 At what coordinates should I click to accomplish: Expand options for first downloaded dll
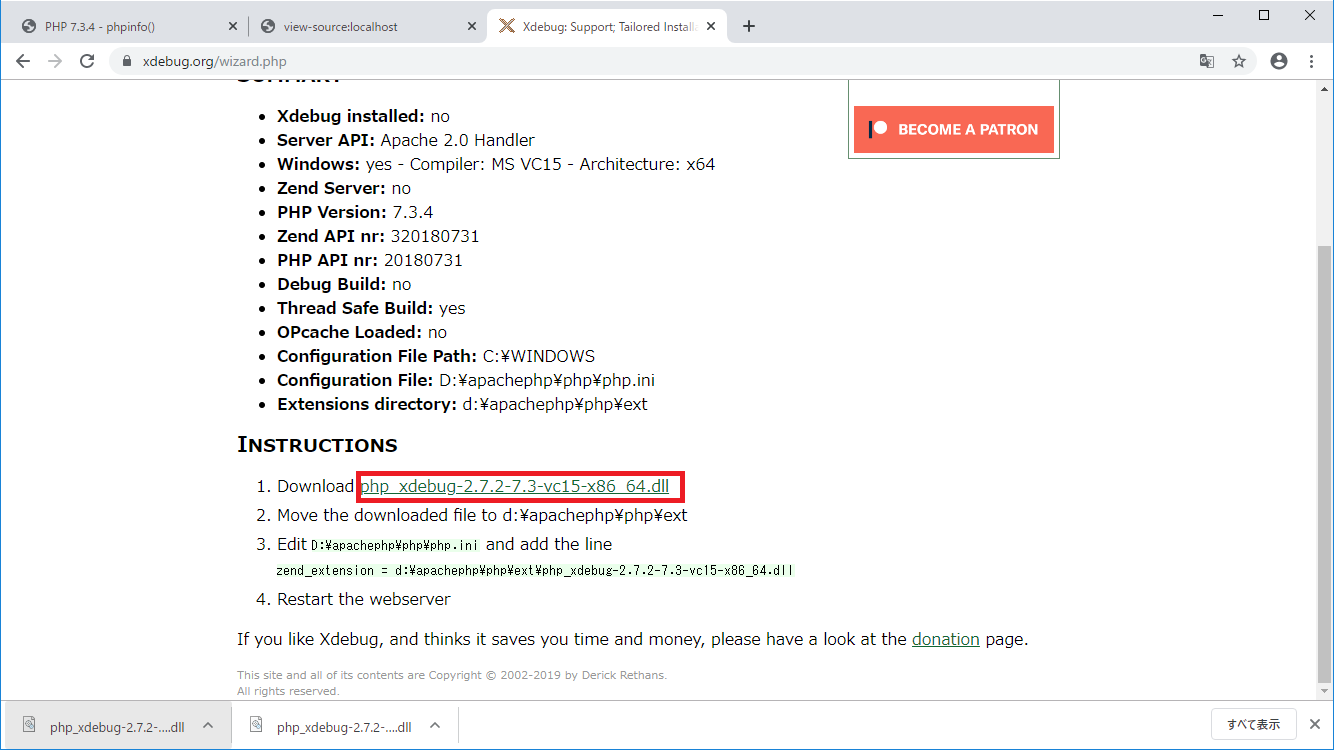(208, 726)
